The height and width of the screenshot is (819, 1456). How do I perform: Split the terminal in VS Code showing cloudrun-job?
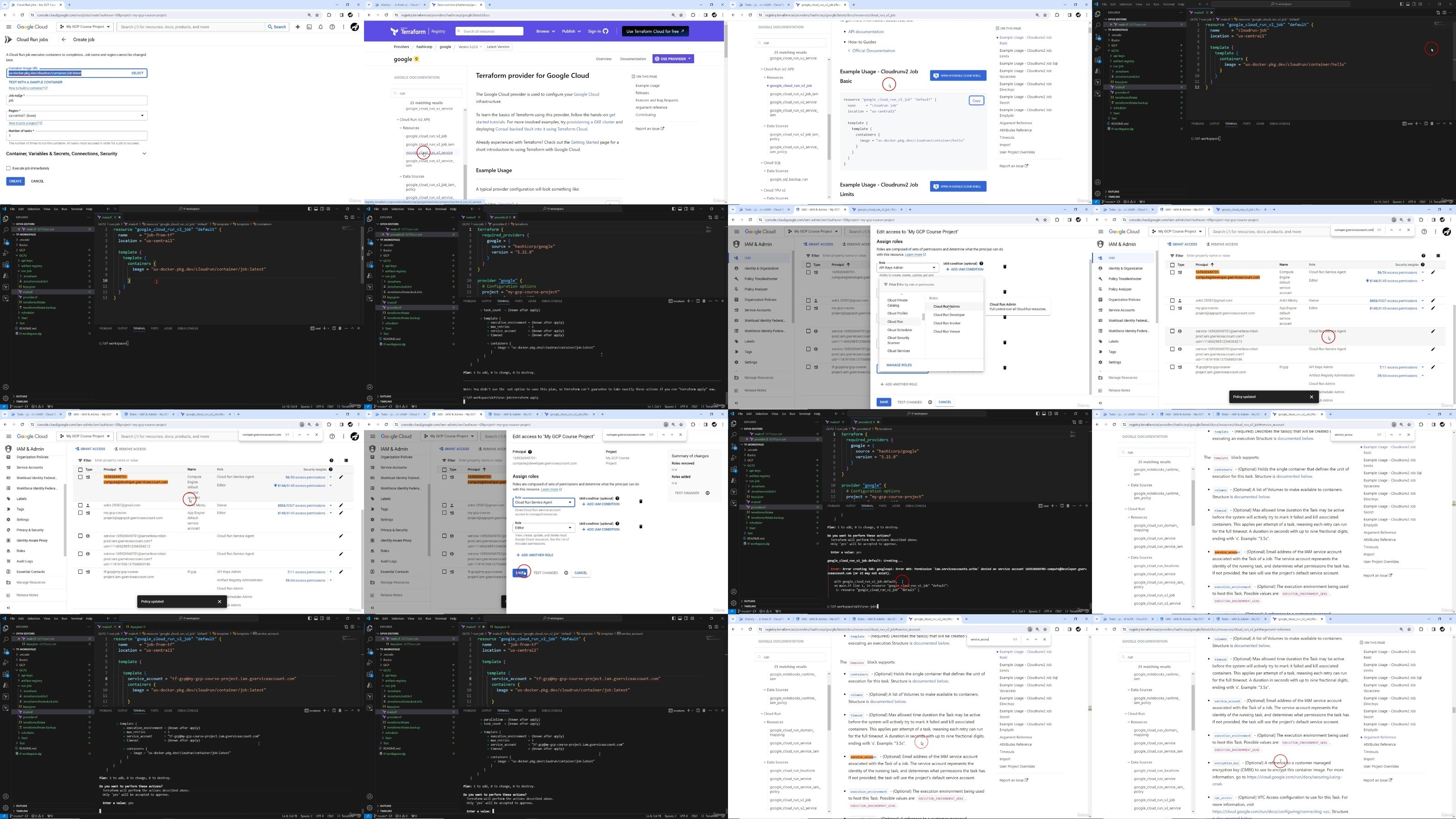coord(1426,124)
